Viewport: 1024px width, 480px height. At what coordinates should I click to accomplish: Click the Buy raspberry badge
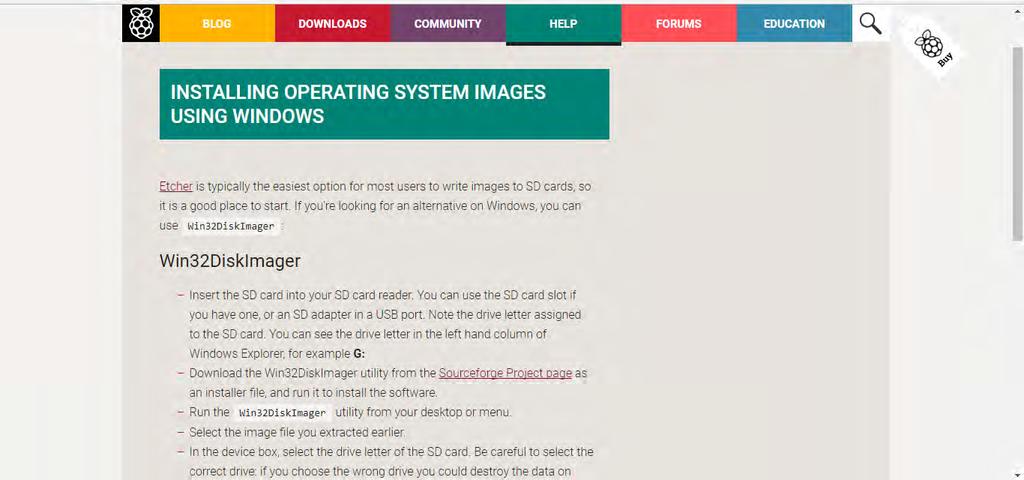[933, 49]
